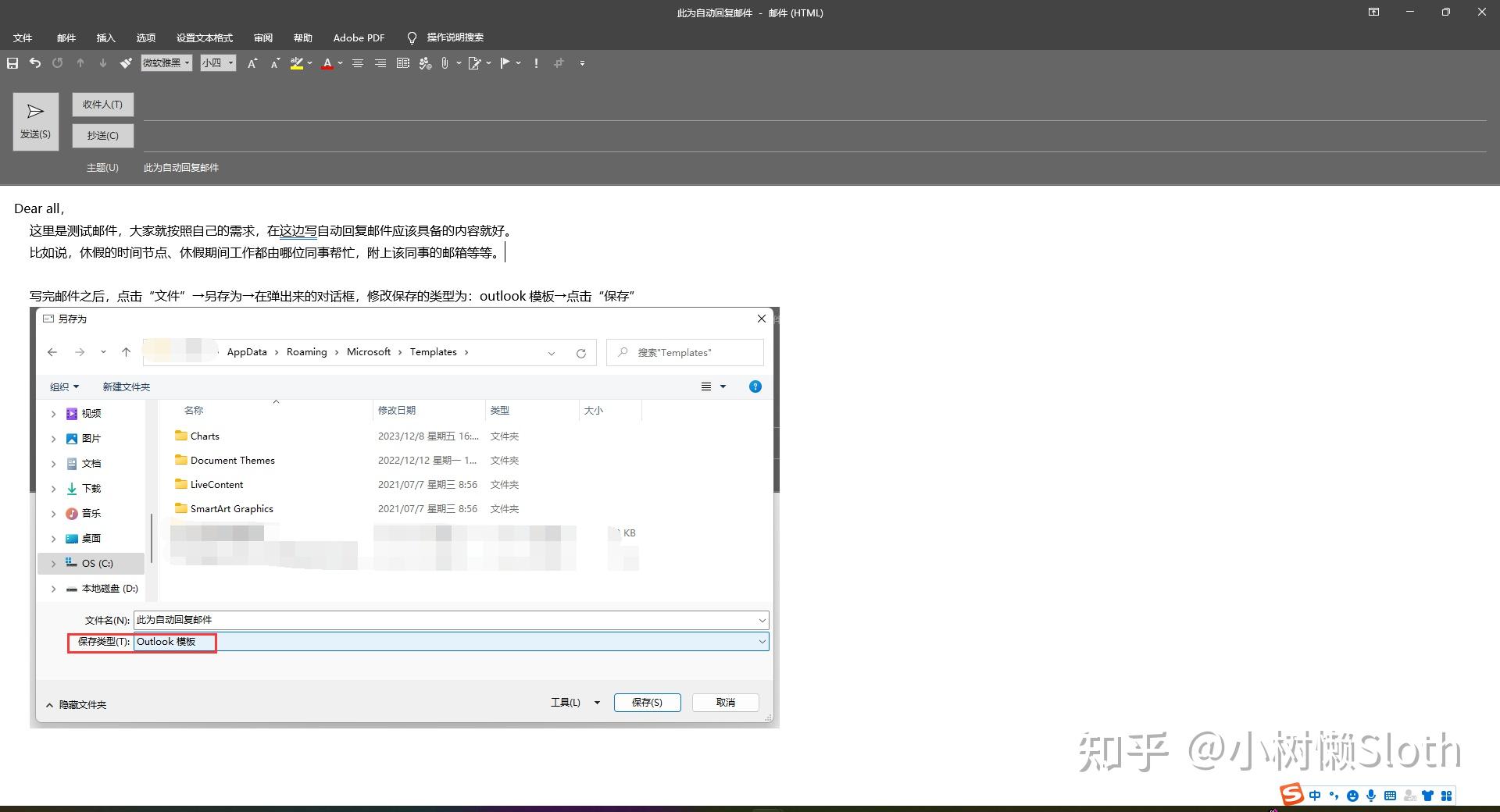
Task: Toggle Sogou Chinese punctuation mode
Action: click(1334, 796)
